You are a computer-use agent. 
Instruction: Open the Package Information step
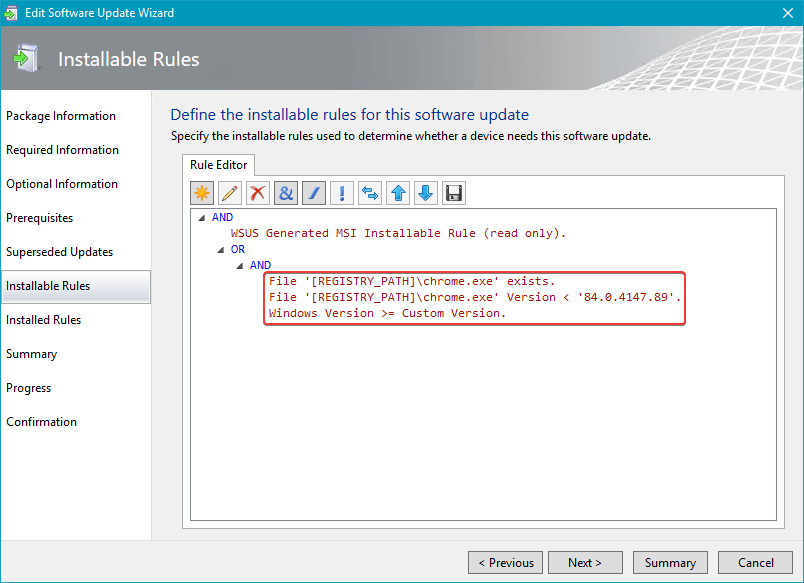pyautogui.click(x=61, y=116)
